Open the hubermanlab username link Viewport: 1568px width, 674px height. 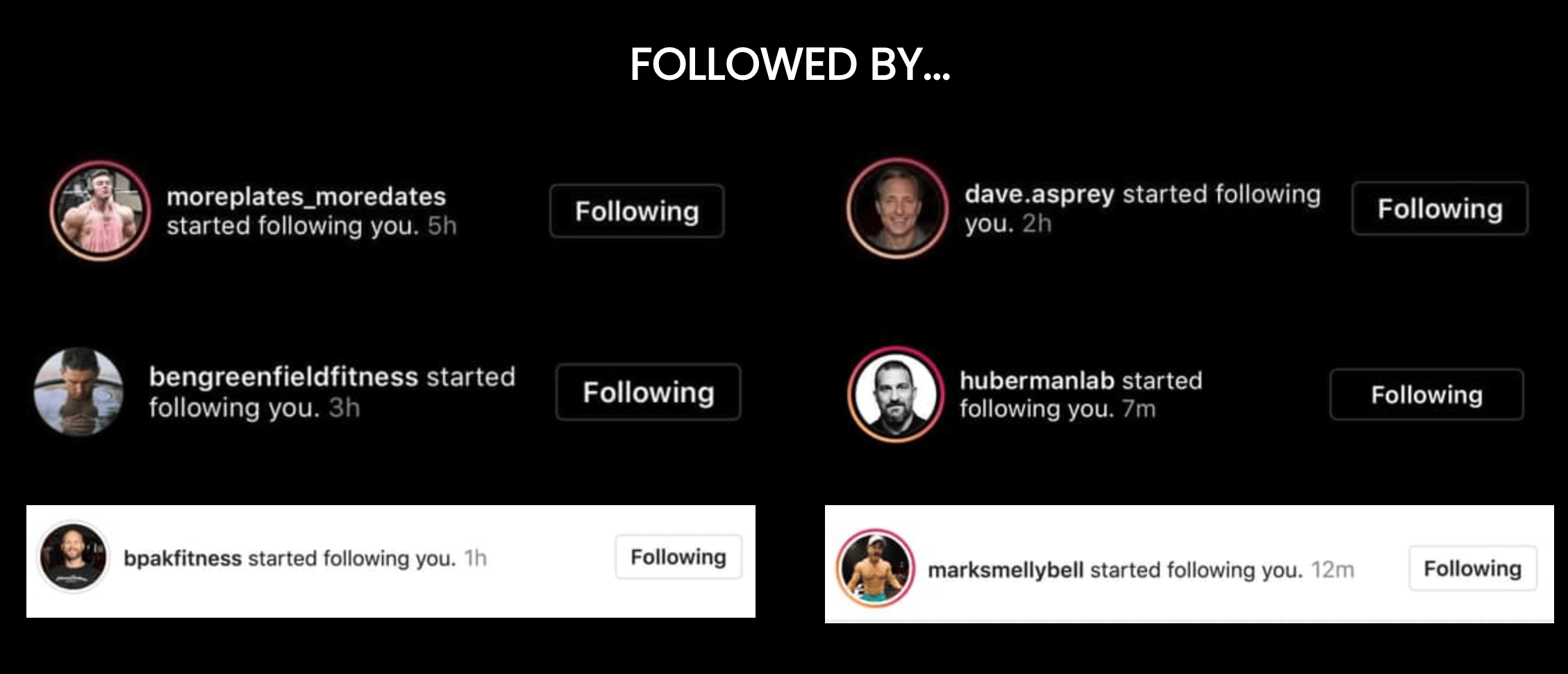point(1037,380)
